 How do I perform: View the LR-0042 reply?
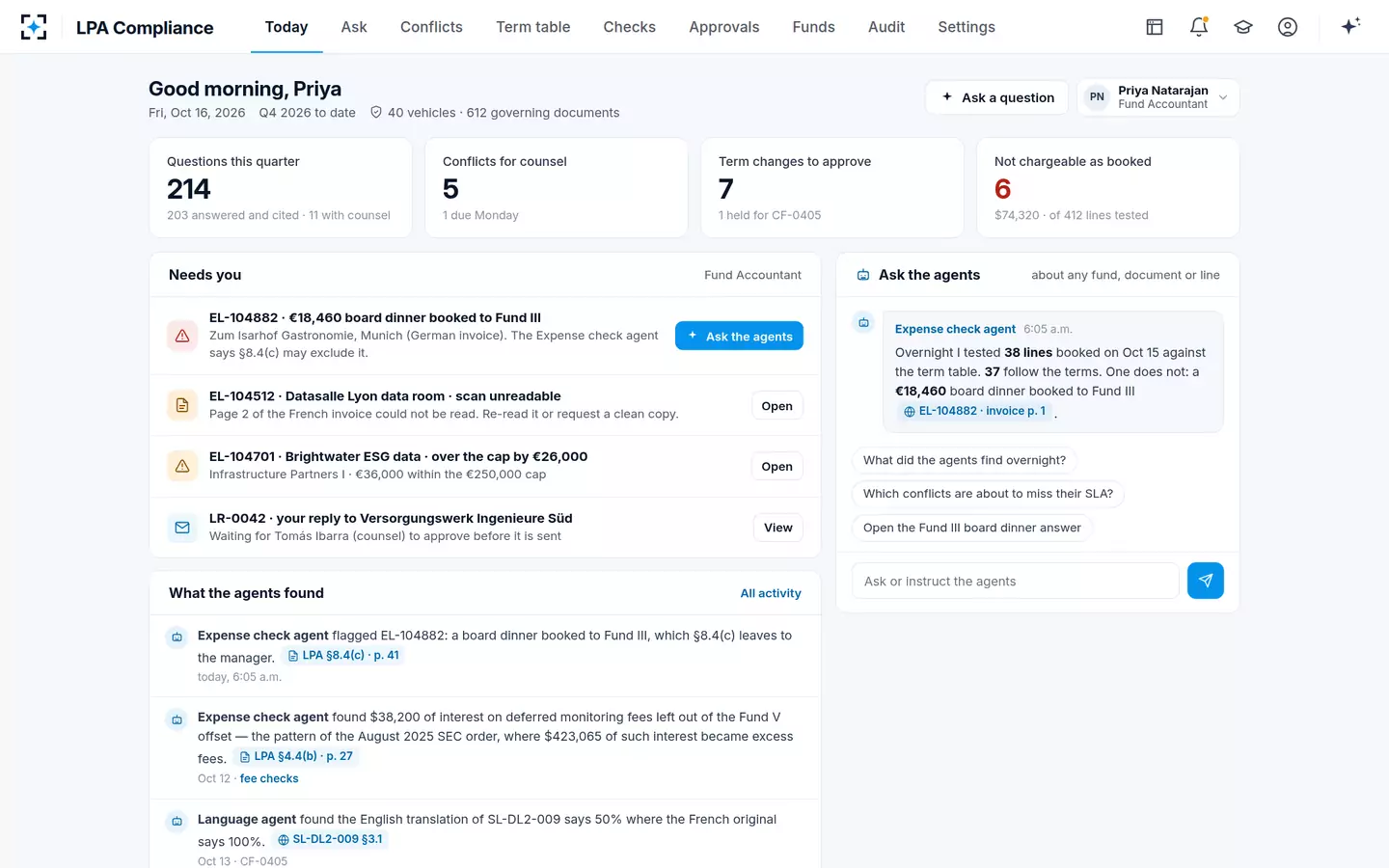(777, 528)
